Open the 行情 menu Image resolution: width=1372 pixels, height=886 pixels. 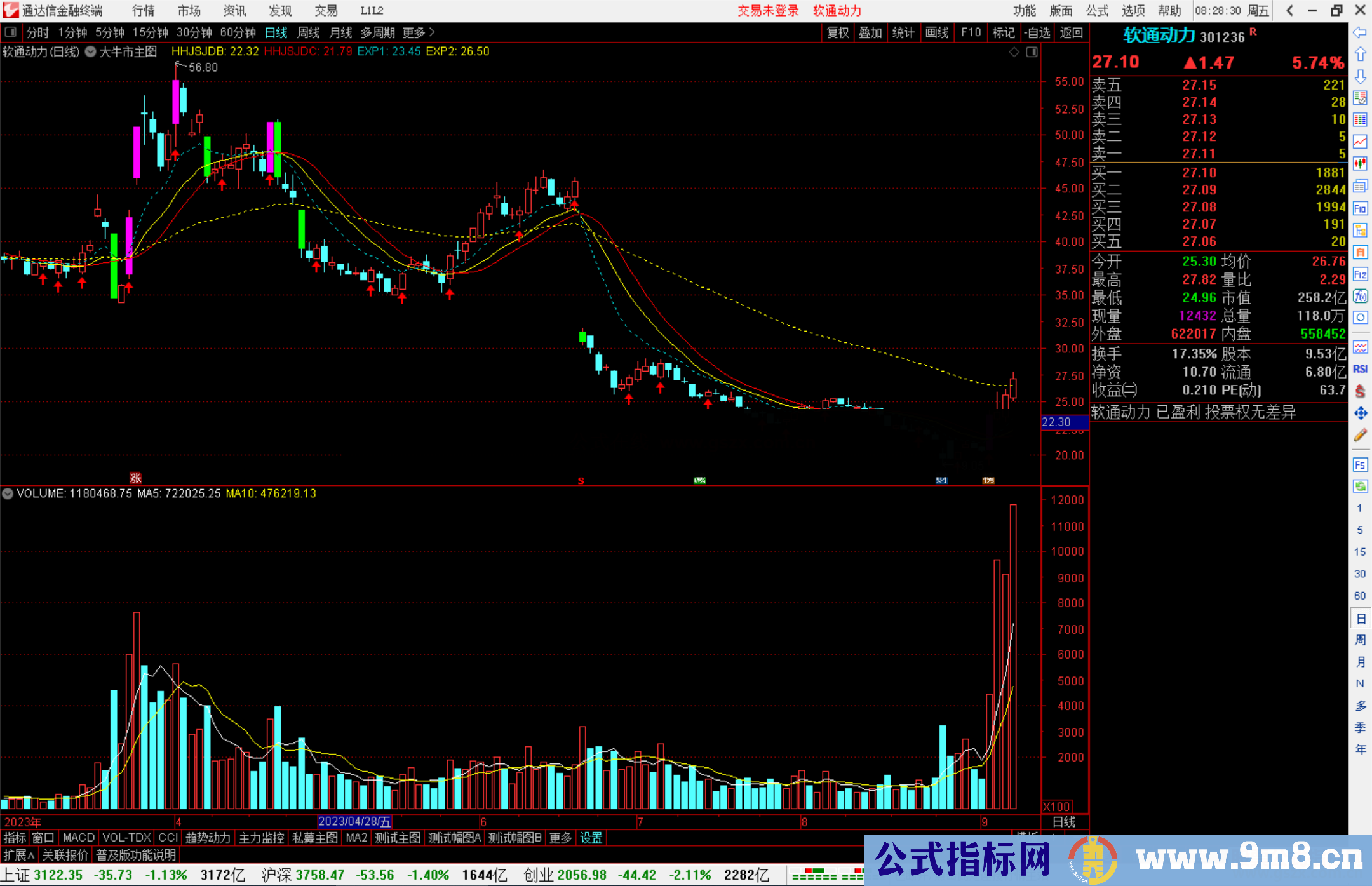coord(144,11)
